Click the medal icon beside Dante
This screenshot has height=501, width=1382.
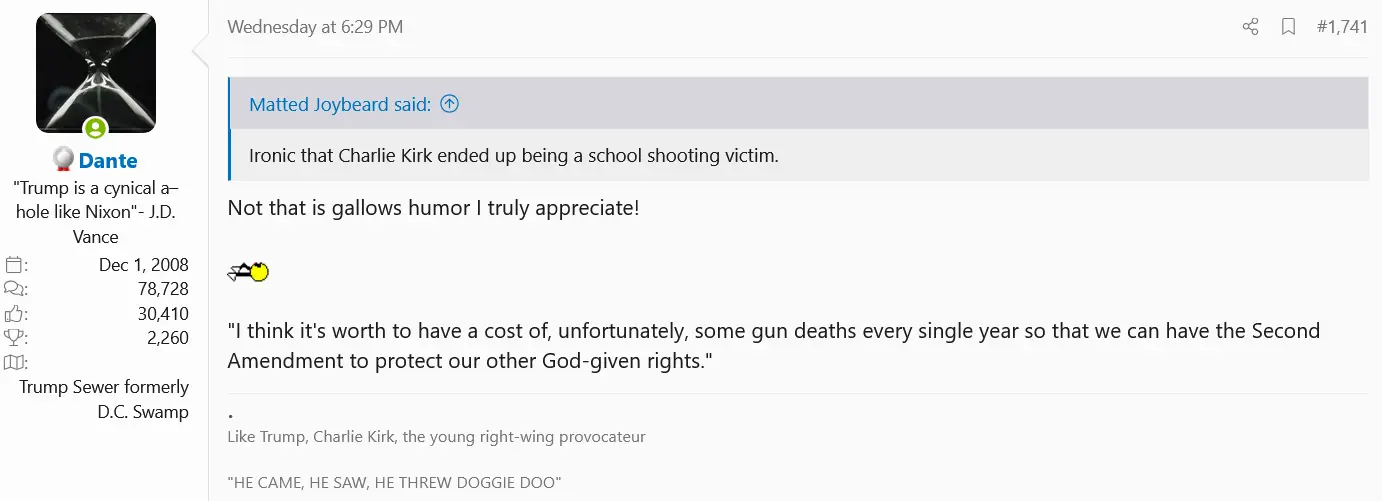click(63, 160)
